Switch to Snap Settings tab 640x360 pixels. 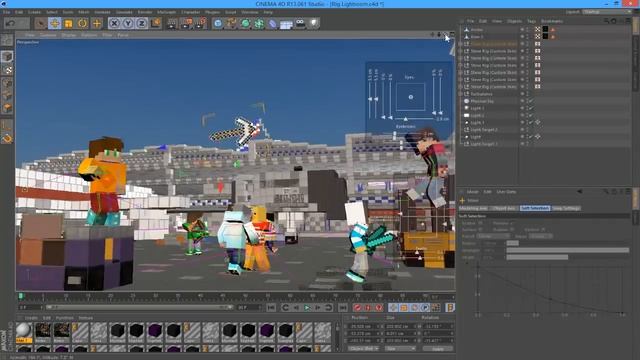(x=566, y=208)
